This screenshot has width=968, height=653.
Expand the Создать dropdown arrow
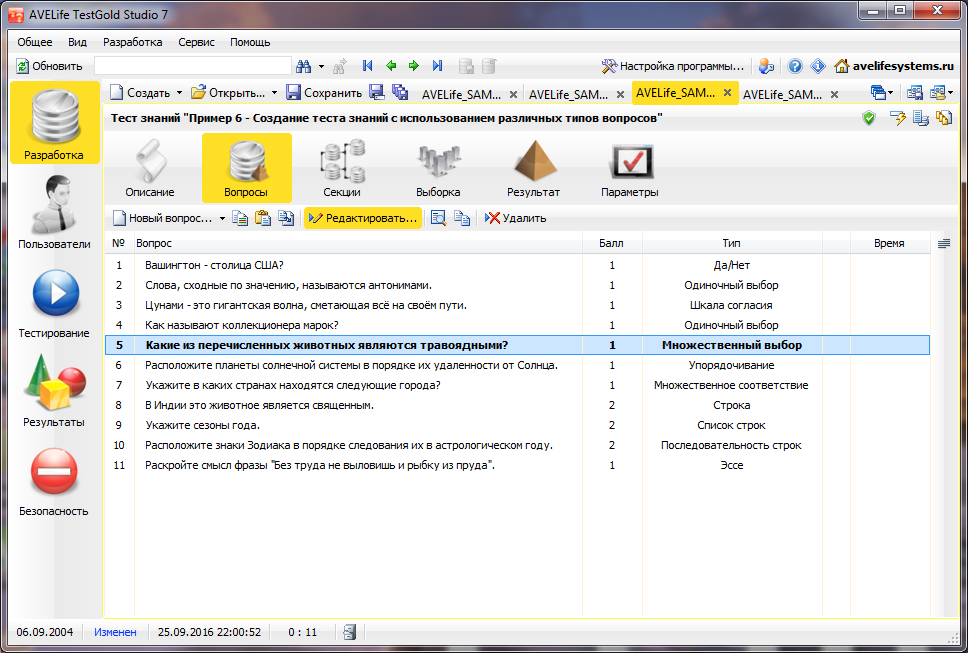click(x=180, y=93)
